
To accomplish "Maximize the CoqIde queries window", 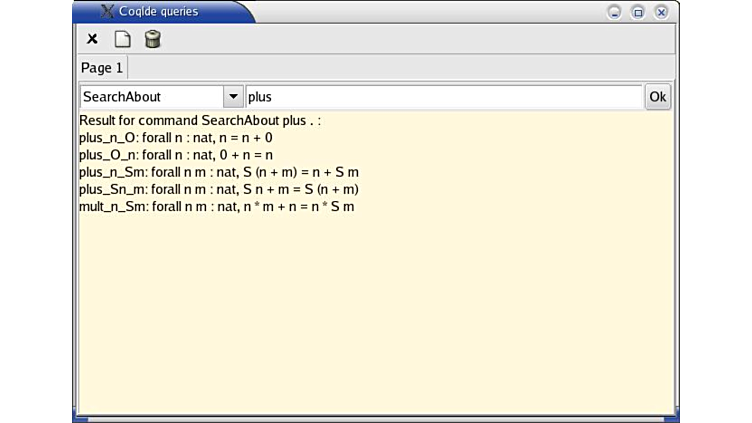I will [x=637, y=12].
